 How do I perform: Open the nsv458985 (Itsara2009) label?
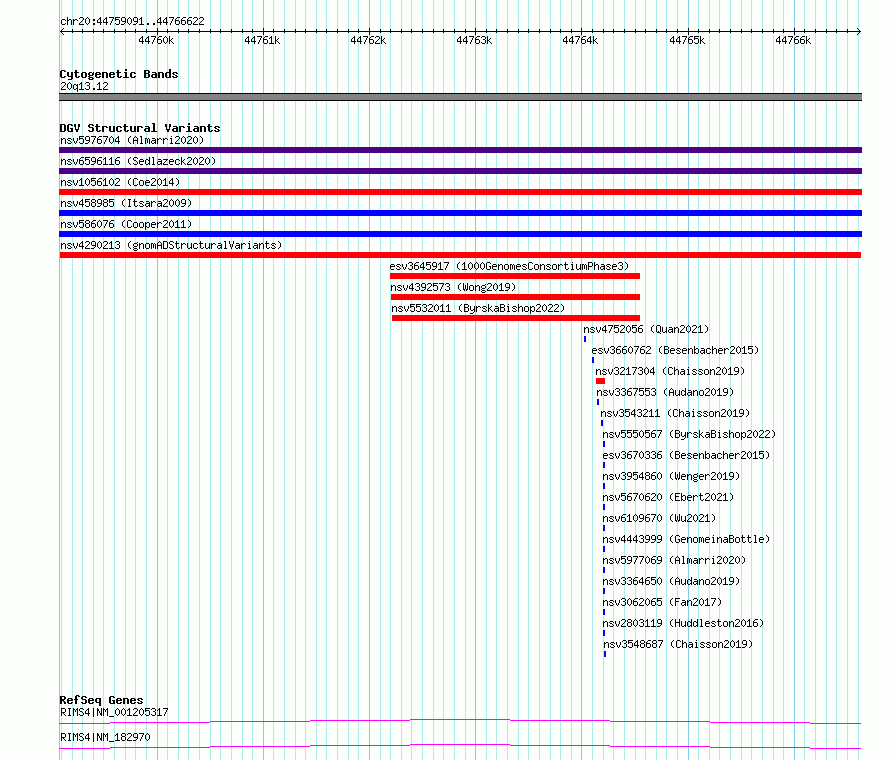tap(126, 203)
